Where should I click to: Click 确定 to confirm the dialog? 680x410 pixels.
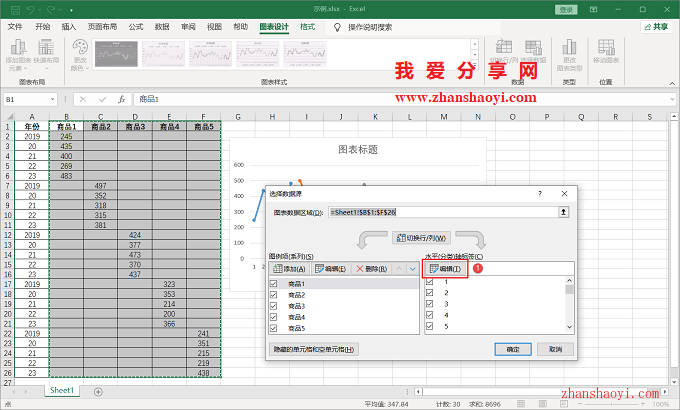[x=513, y=349]
